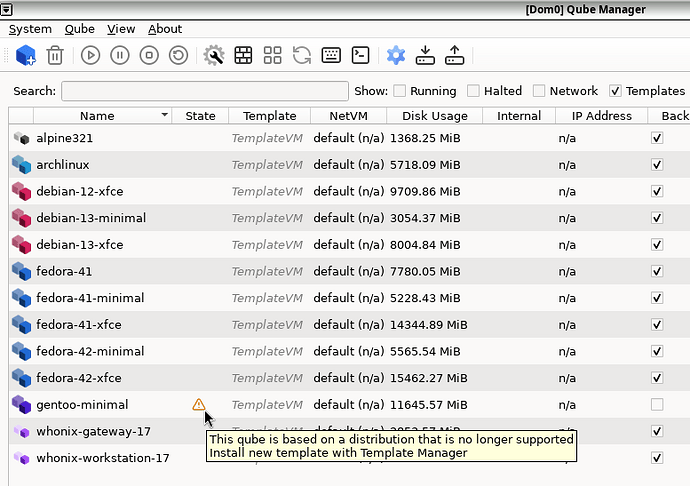Pause the selected qube
This screenshot has width=690, height=486.
tap(120, 55)
